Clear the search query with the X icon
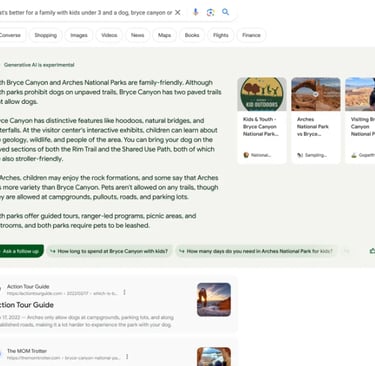The width and height of the screenshot is (375, 366). [x=178, y=13]
